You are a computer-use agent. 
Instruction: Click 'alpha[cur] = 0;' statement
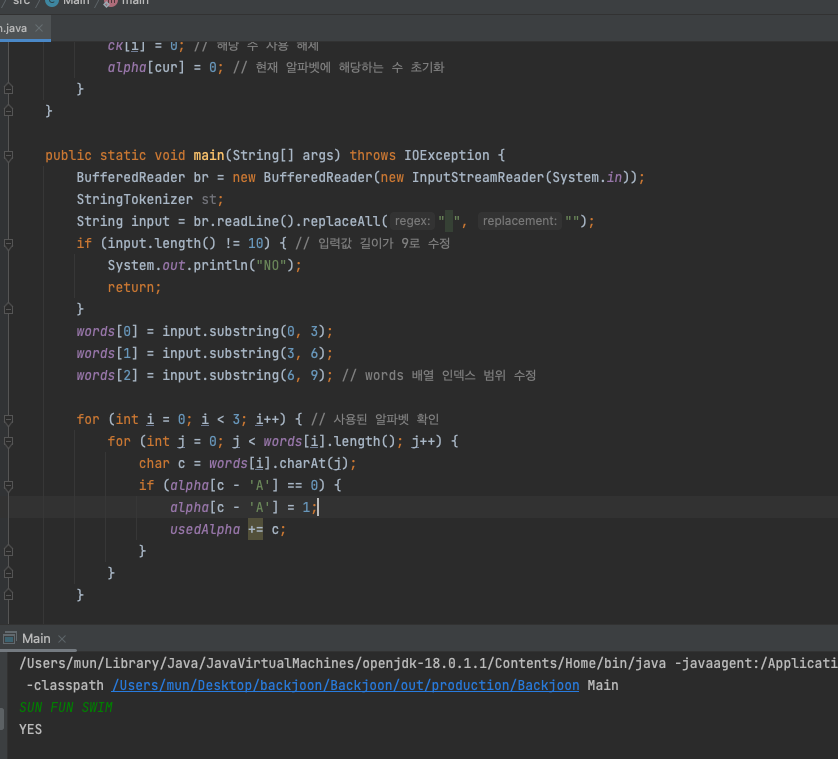pos(166,67)
